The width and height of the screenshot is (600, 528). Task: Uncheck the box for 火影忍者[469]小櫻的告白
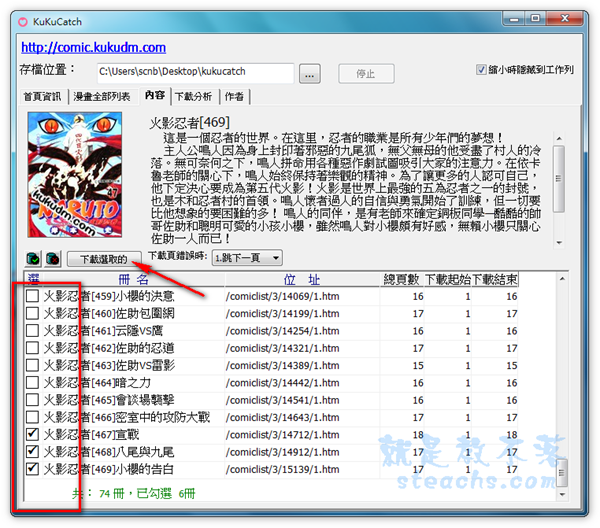(33, 469)
